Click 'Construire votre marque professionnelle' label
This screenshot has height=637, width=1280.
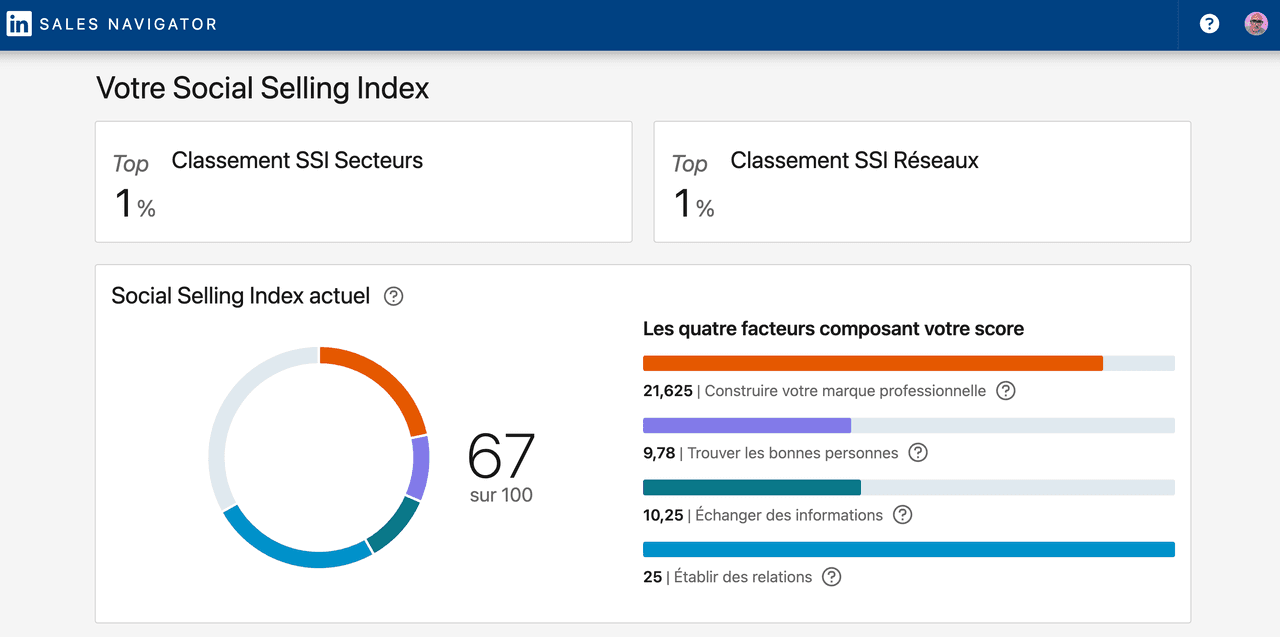pyautogui.click(x=845, y=391)
